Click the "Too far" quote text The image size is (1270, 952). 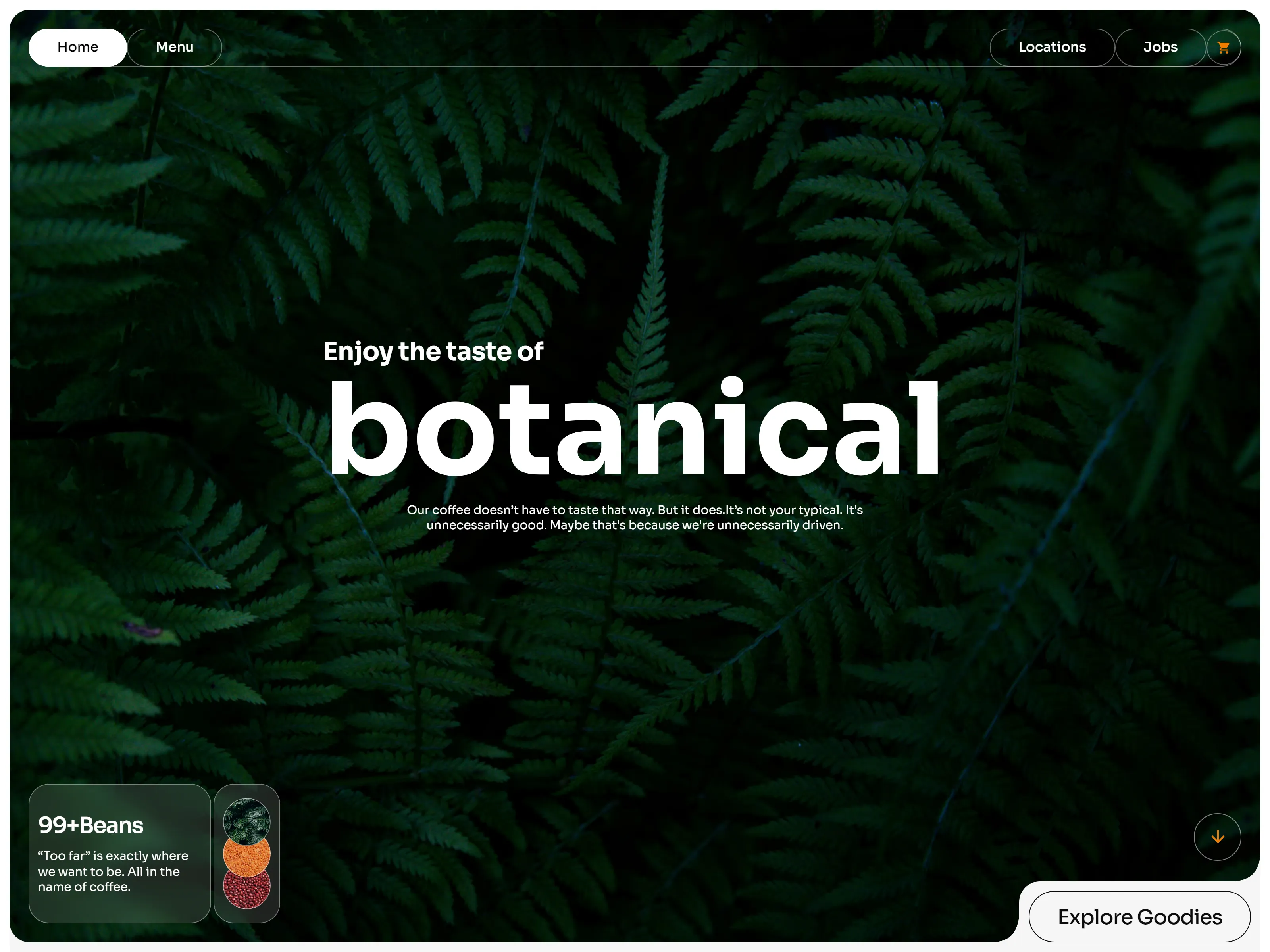(113, 871)
